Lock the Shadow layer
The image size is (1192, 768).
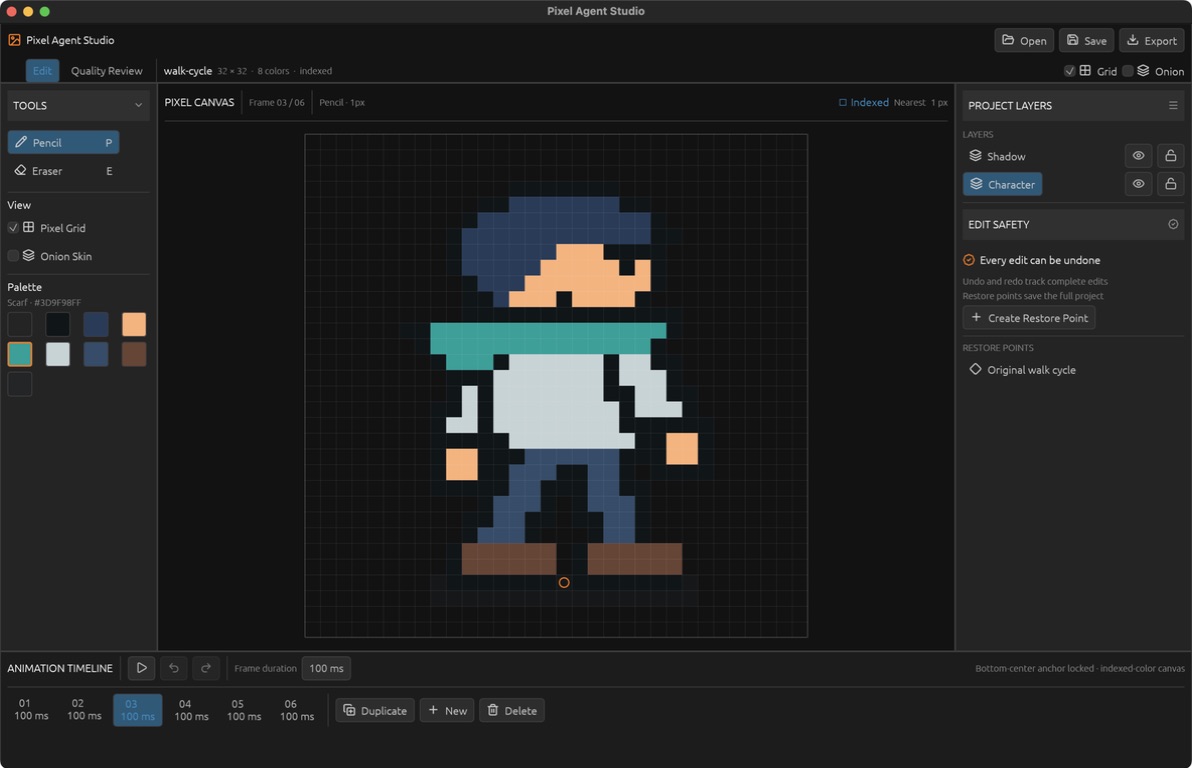pos(1171,156)
